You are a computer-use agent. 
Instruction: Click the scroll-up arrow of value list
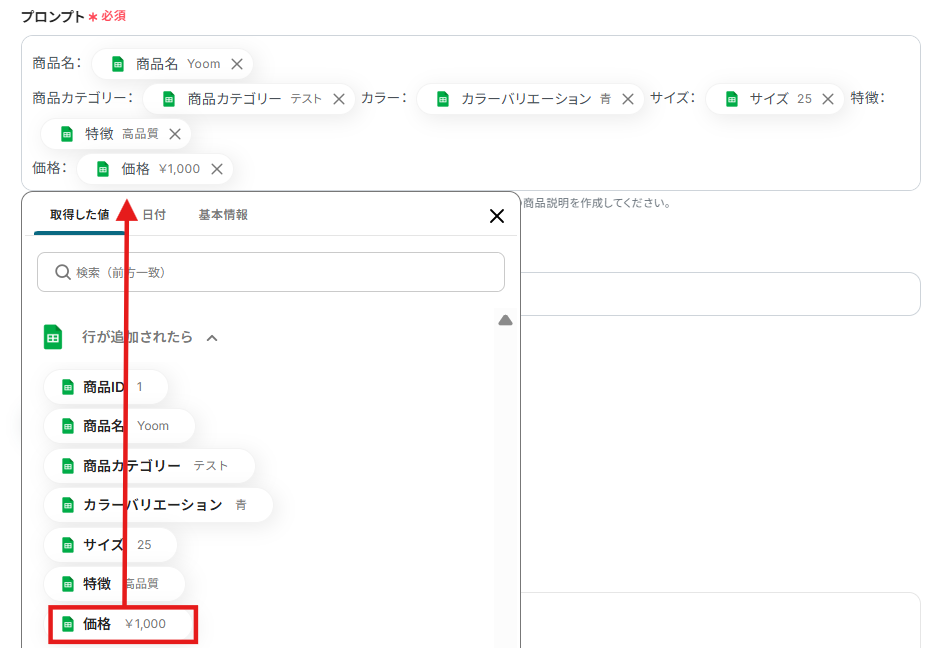tap(505, 320)
